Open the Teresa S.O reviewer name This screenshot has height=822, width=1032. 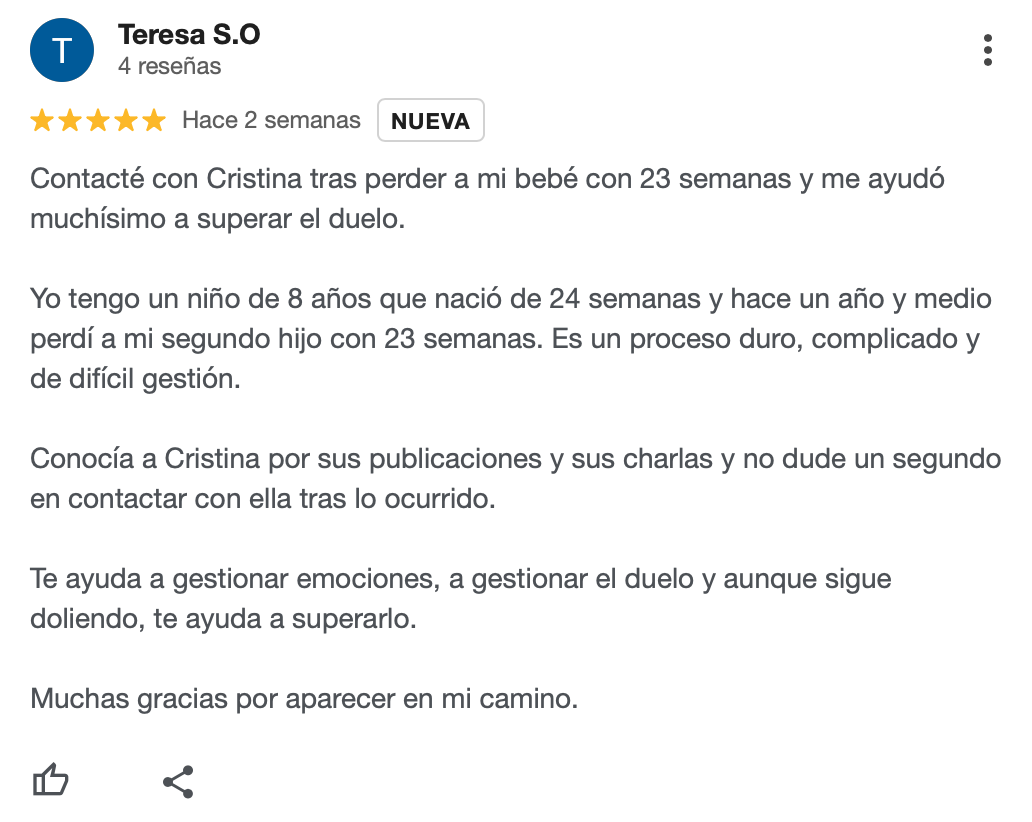[x=189, y=34]
